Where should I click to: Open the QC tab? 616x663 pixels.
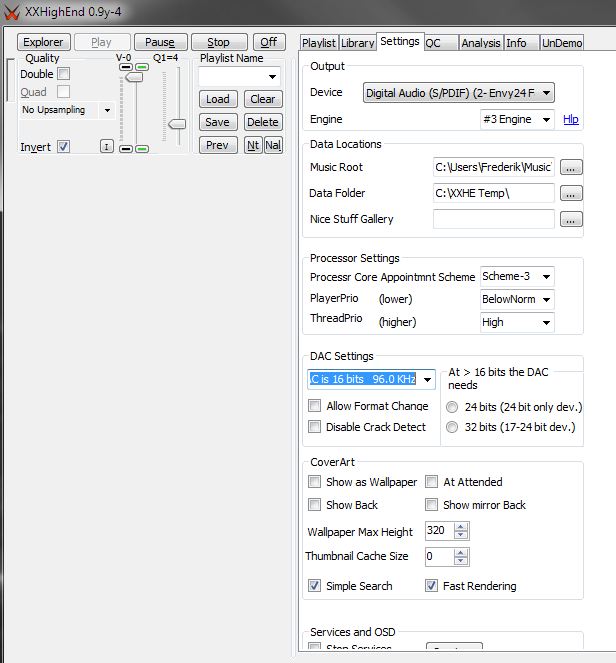441,43
